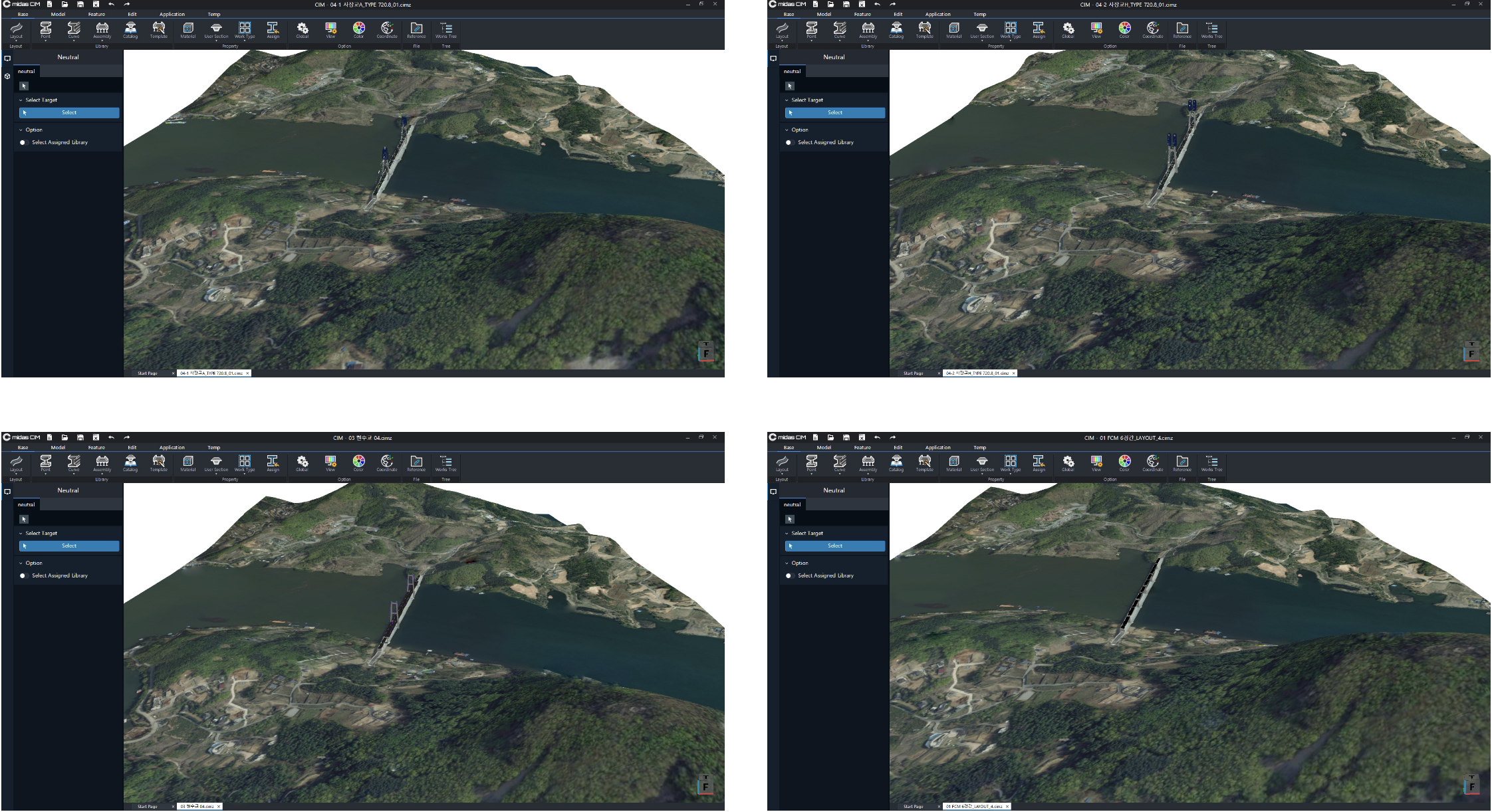The height and width of the screenshot is (812, 1492).
Task: Collapse Select Target section in 04-1 A_TYPE window
Action: [21, 100]
